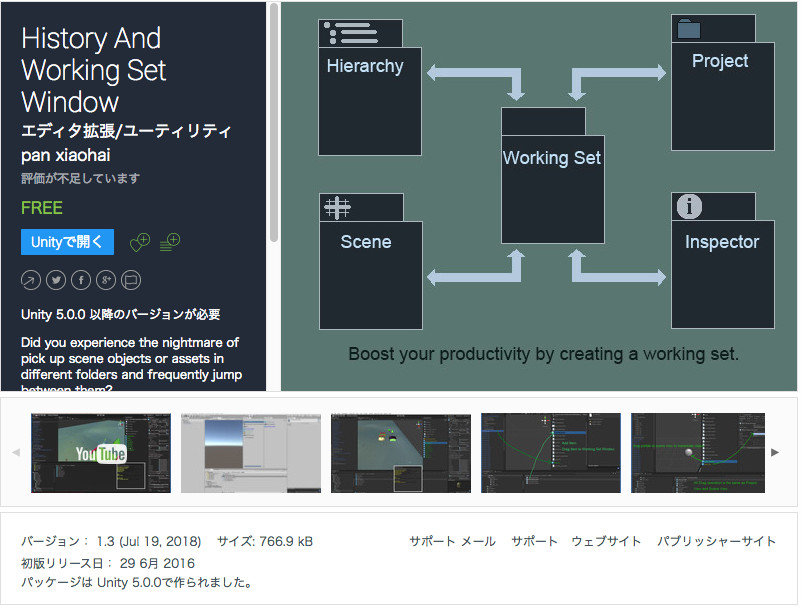Image resolution: width=801 pixels, height=607 pixels.
Task: Open the third screenshot thumbnail with yellow cars
Action: click(401, 453)
